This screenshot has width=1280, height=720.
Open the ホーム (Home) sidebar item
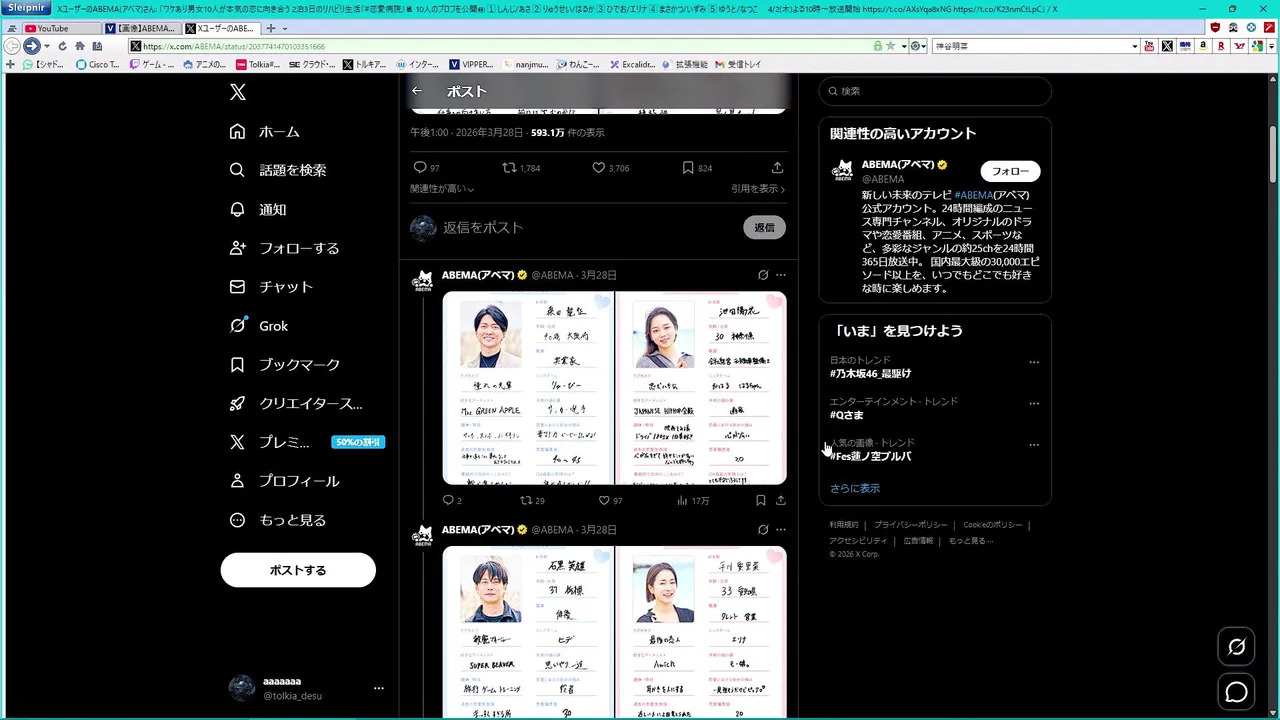(x=265, y=131)
